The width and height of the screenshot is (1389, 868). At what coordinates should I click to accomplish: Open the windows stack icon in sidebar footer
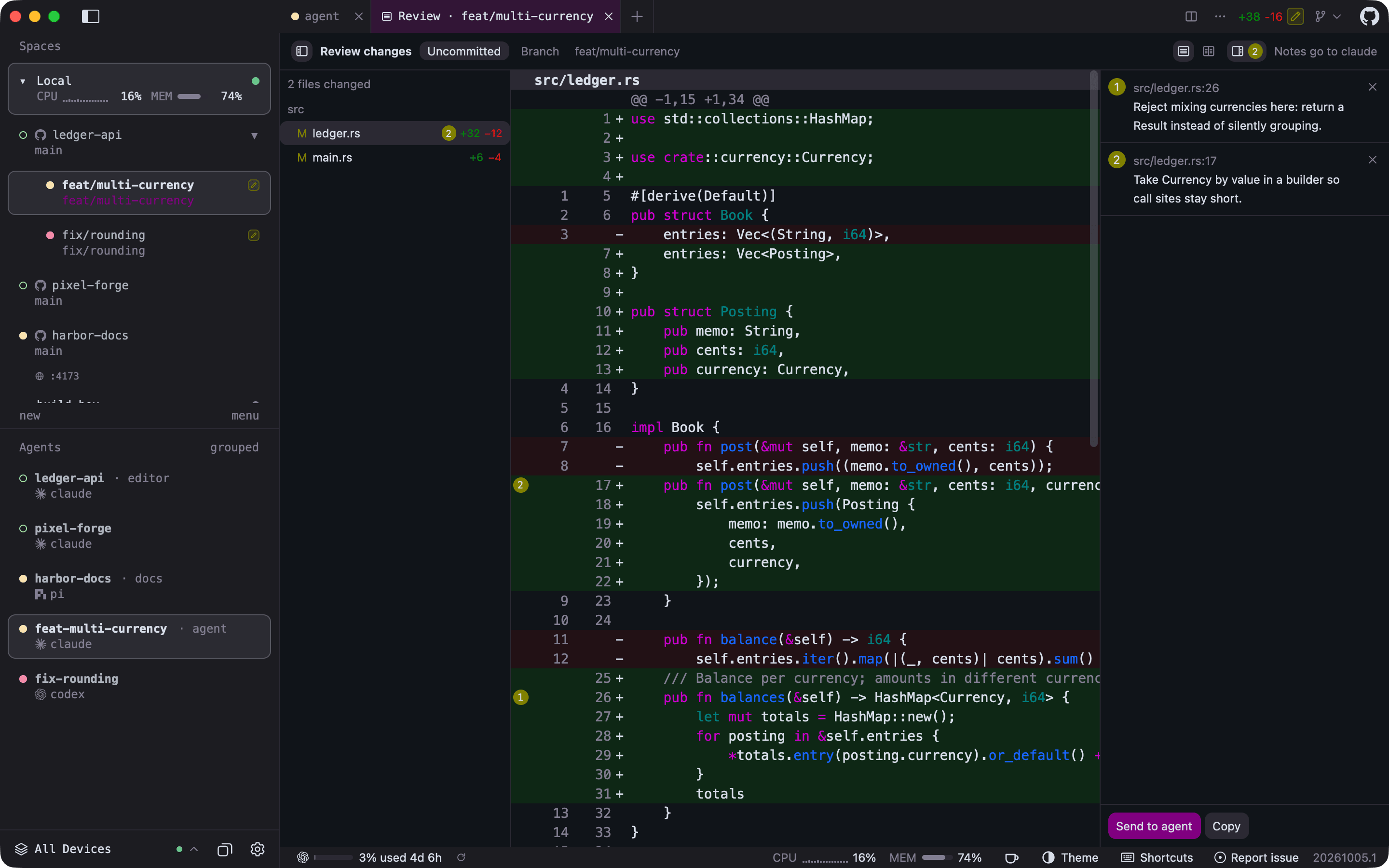click(x=225, y=849)
